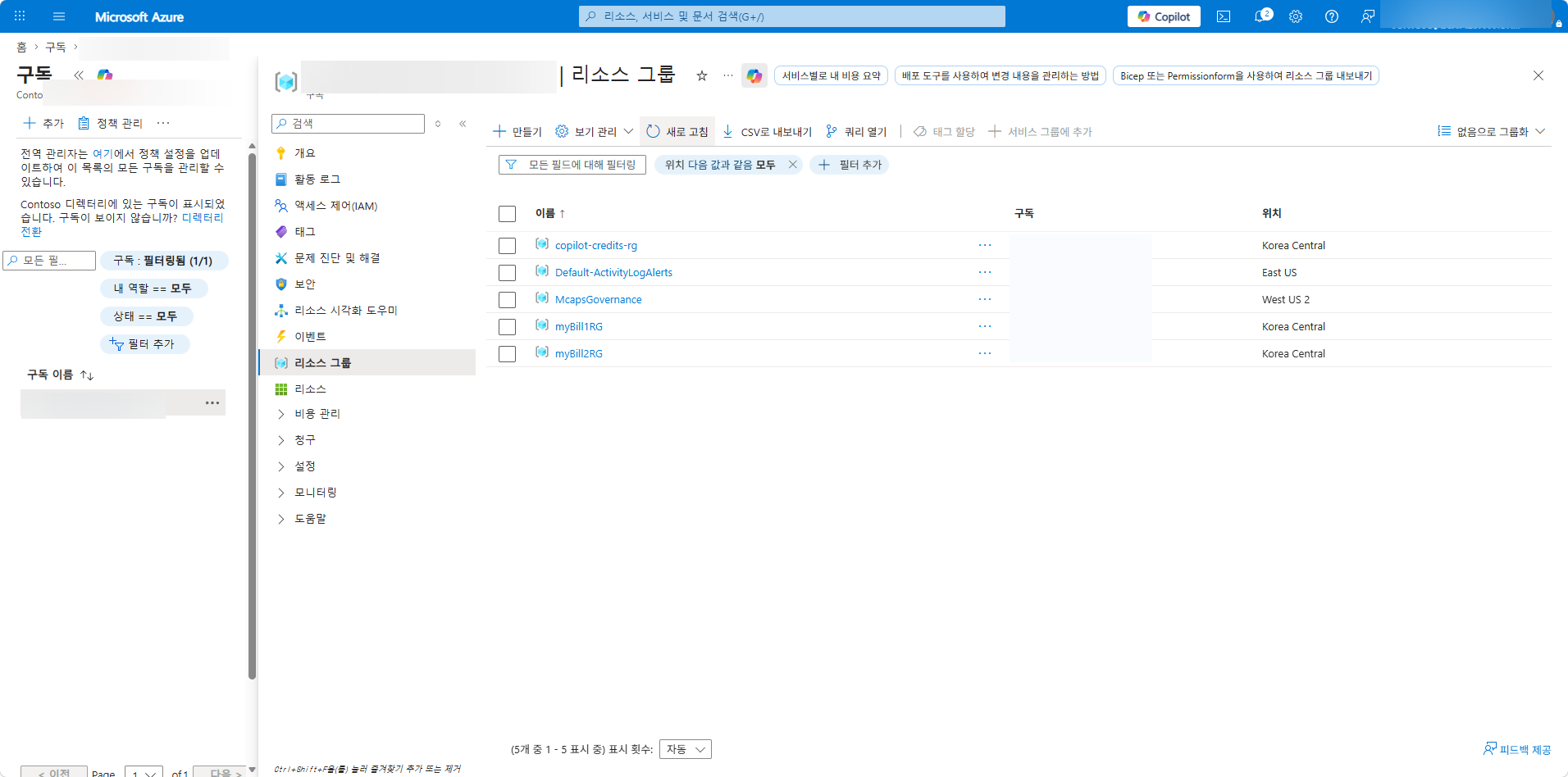Open the 없음으로 그룹화 dropdown
This screenshot has height=777, width=1568.
click(x=1491, y=132)
